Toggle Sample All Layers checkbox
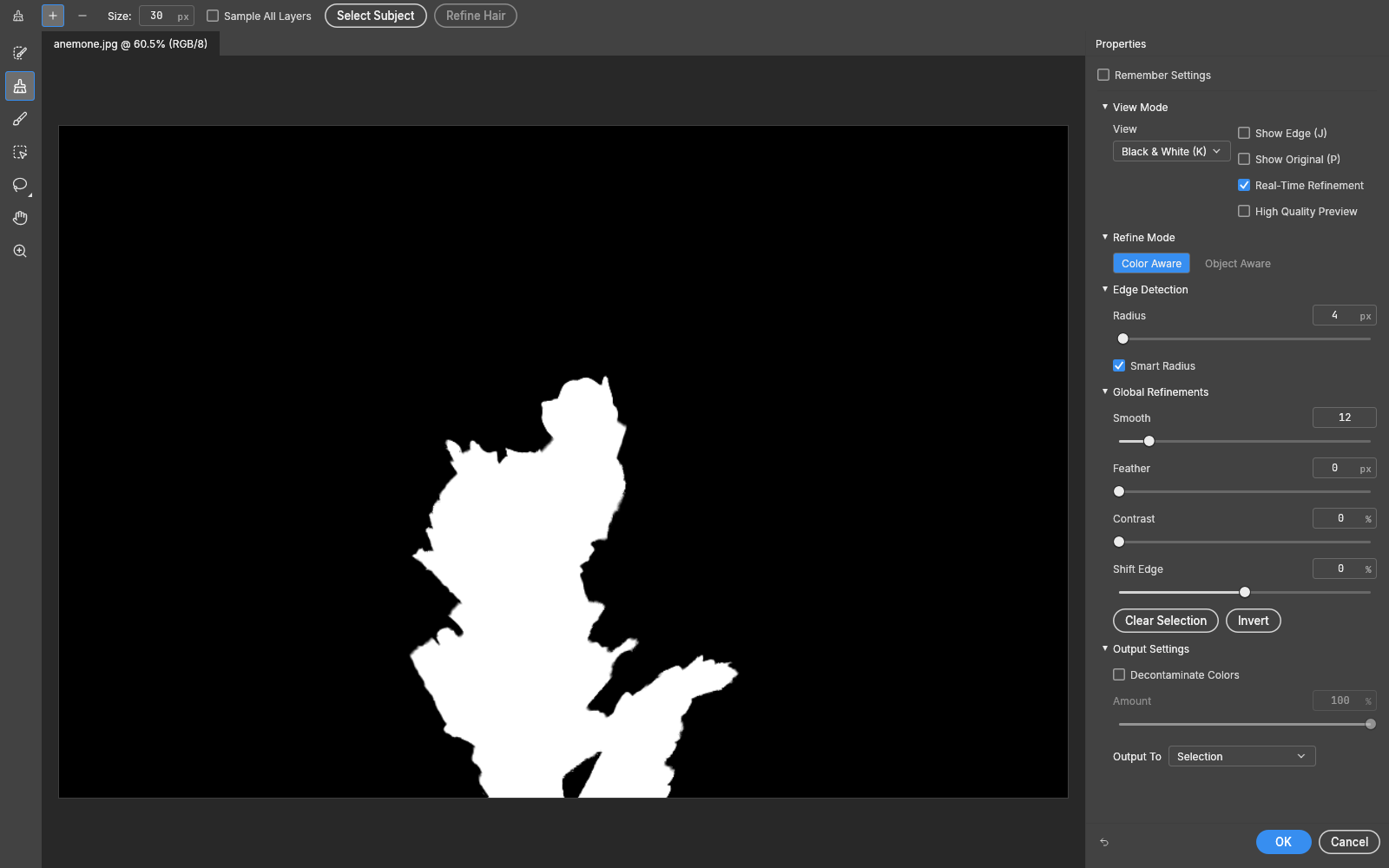 (213, 16)
